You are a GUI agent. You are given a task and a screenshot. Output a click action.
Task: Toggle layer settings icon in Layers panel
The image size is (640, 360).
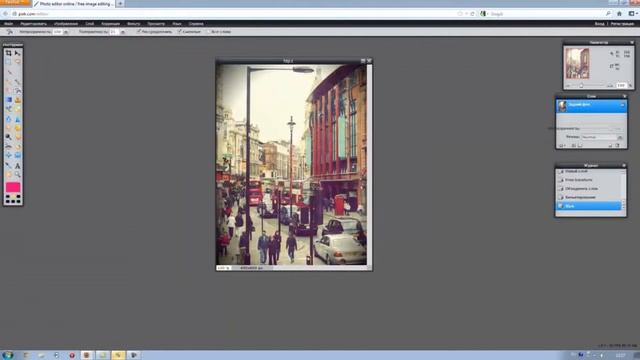click(x=562, y=146)
